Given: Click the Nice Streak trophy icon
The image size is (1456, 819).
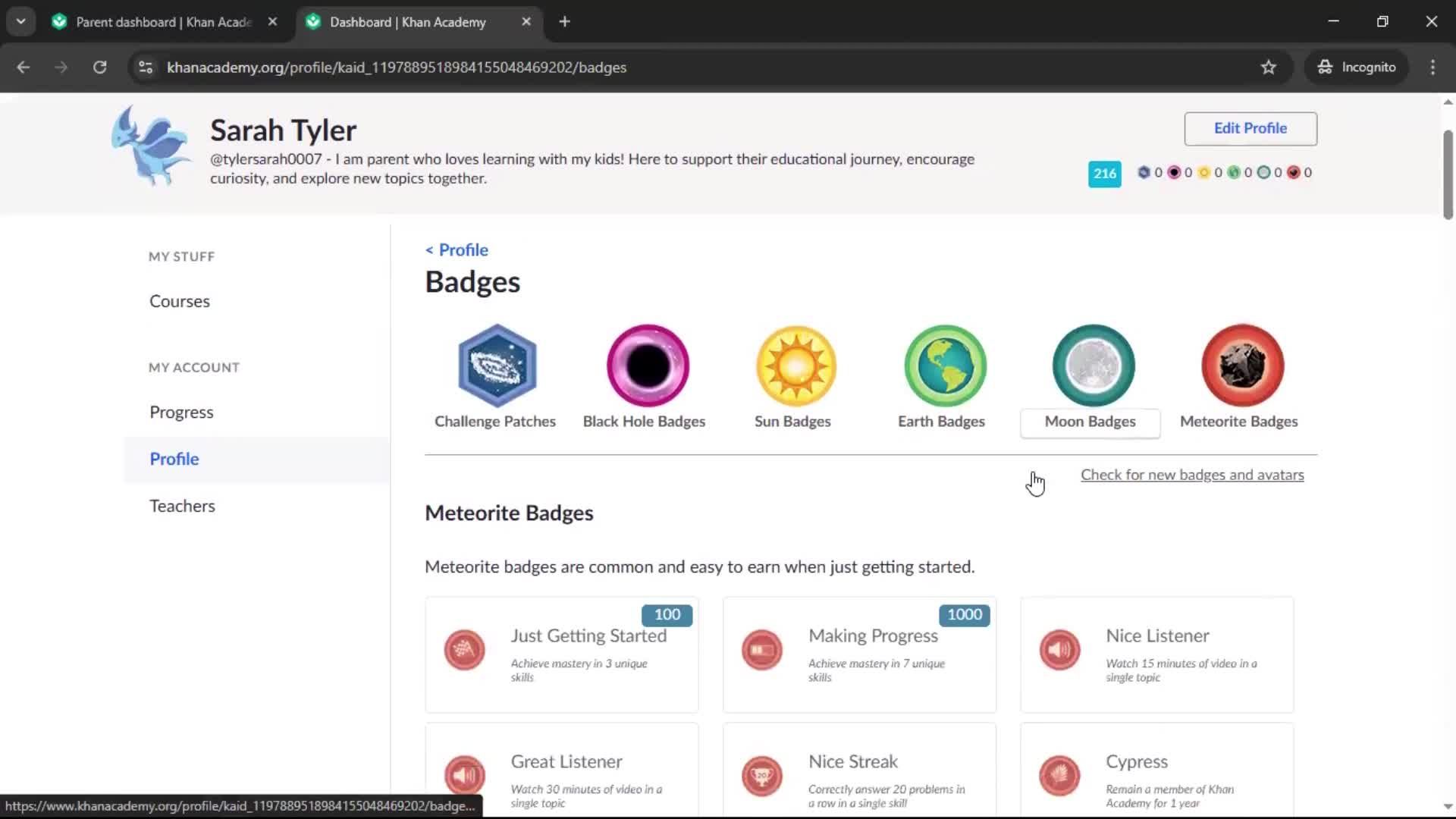Looking at the screenshot, I should (762, 776).
